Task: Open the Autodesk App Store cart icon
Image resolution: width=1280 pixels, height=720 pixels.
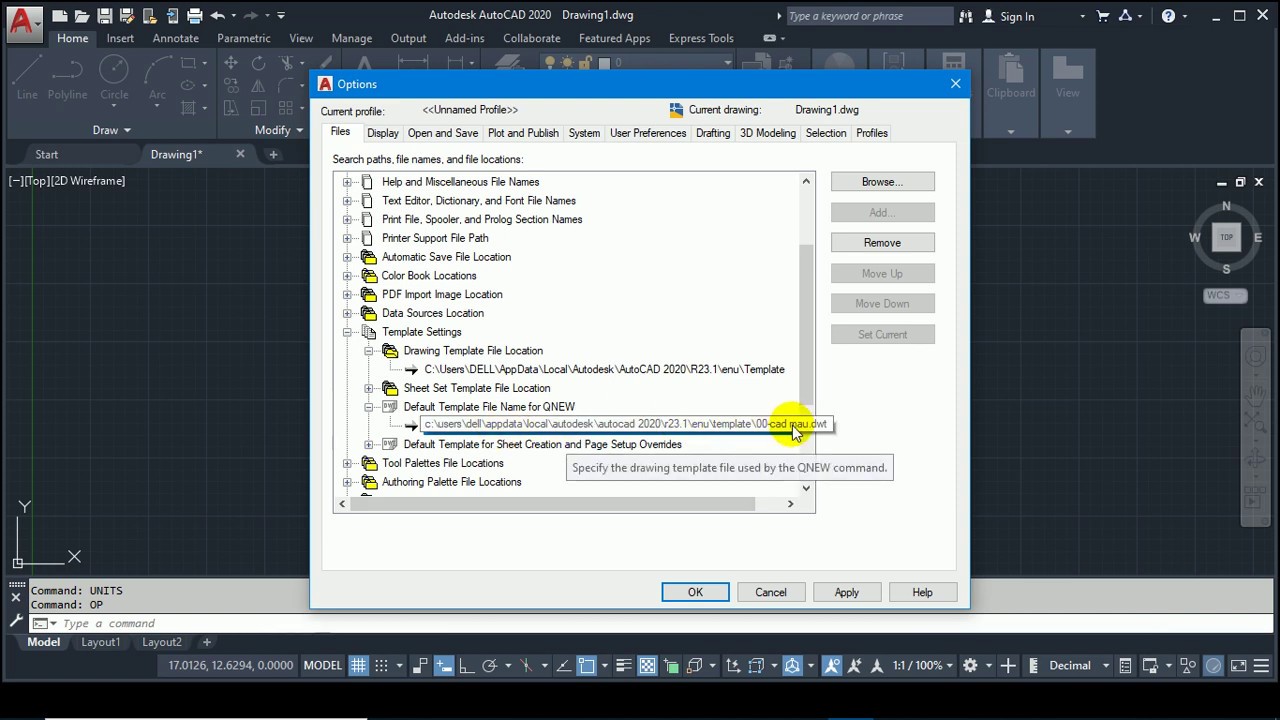Action: (1103, 16)
